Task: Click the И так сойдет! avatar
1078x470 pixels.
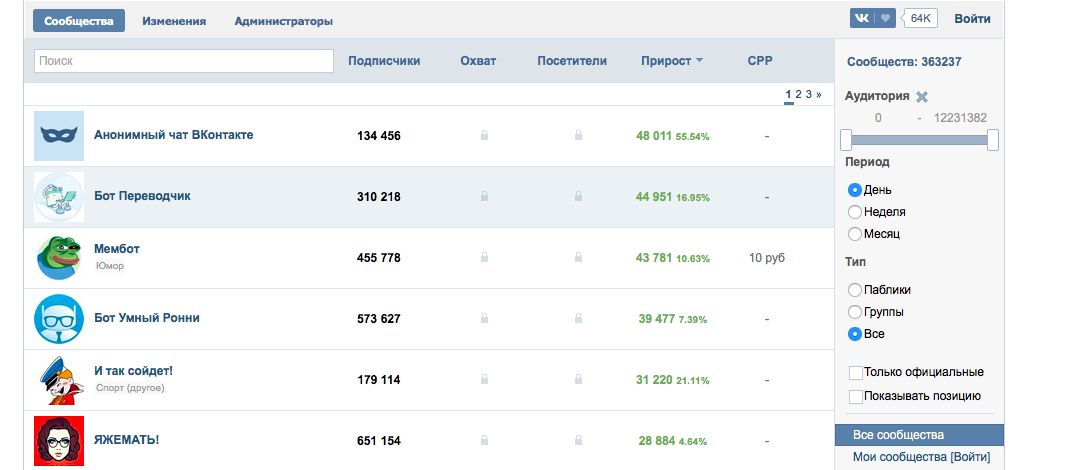Action: [59, 380]
